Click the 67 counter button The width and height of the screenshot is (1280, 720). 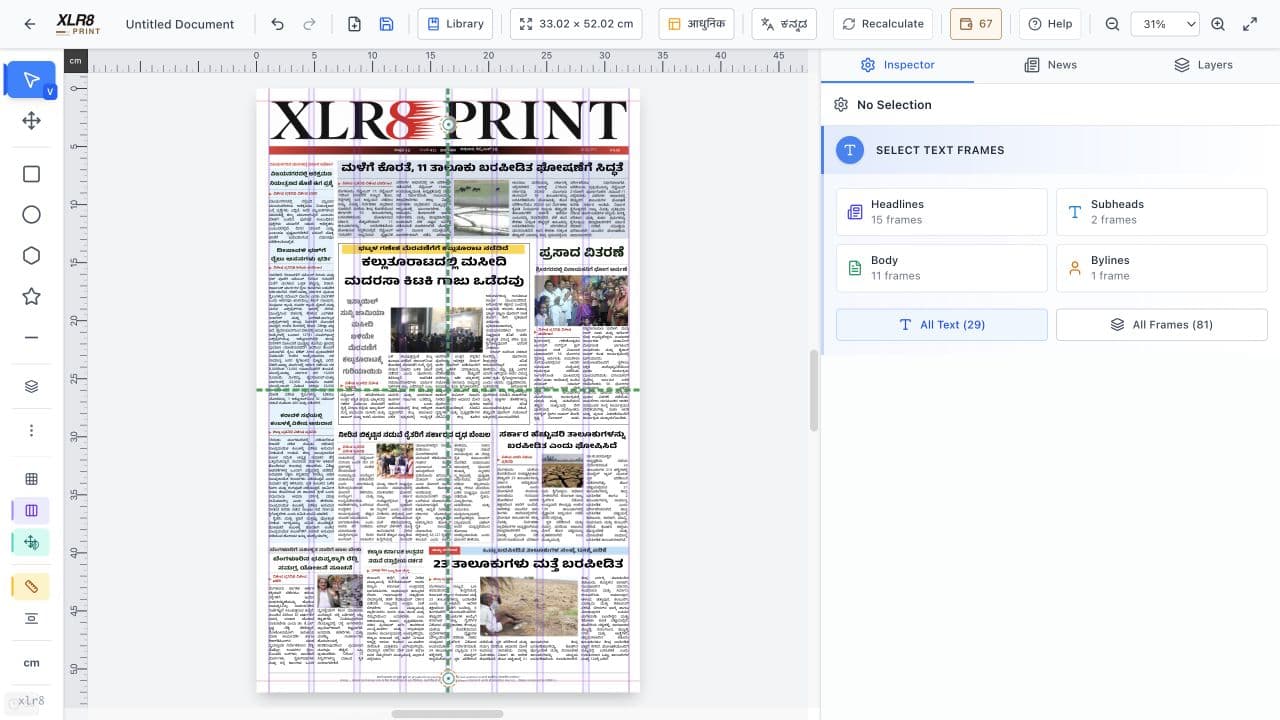976,24
